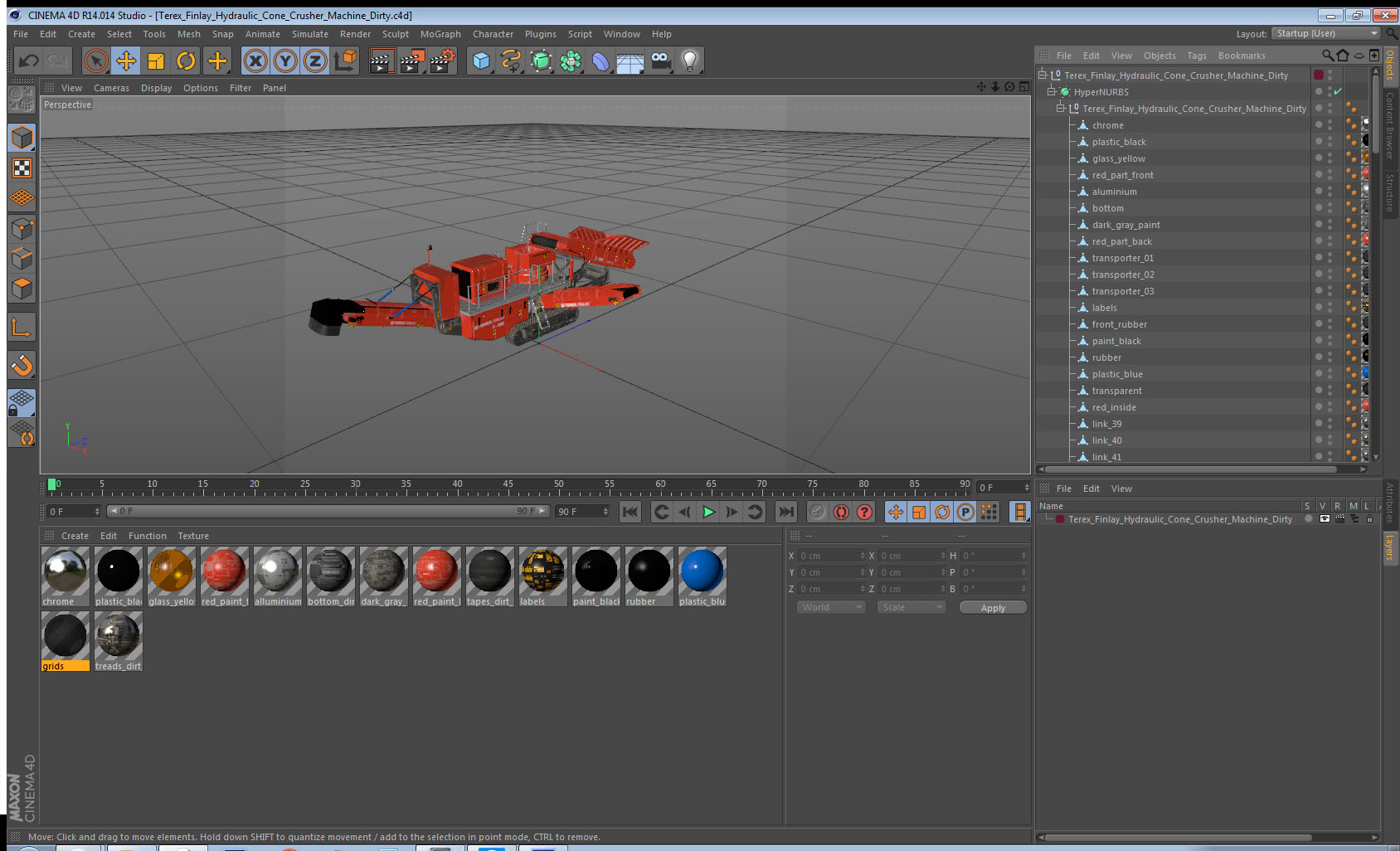Toggle the X axis lock

tap(255, 61)
